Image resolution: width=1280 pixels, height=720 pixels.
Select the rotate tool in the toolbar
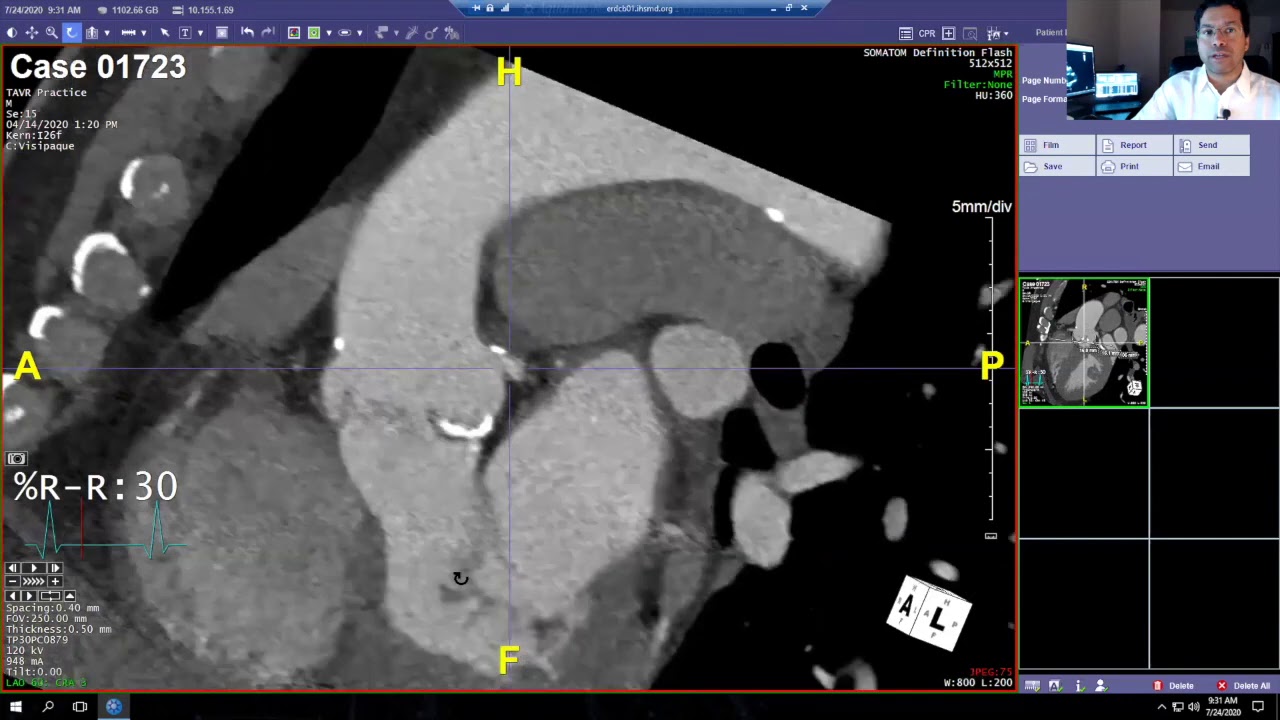pos(71,33)
